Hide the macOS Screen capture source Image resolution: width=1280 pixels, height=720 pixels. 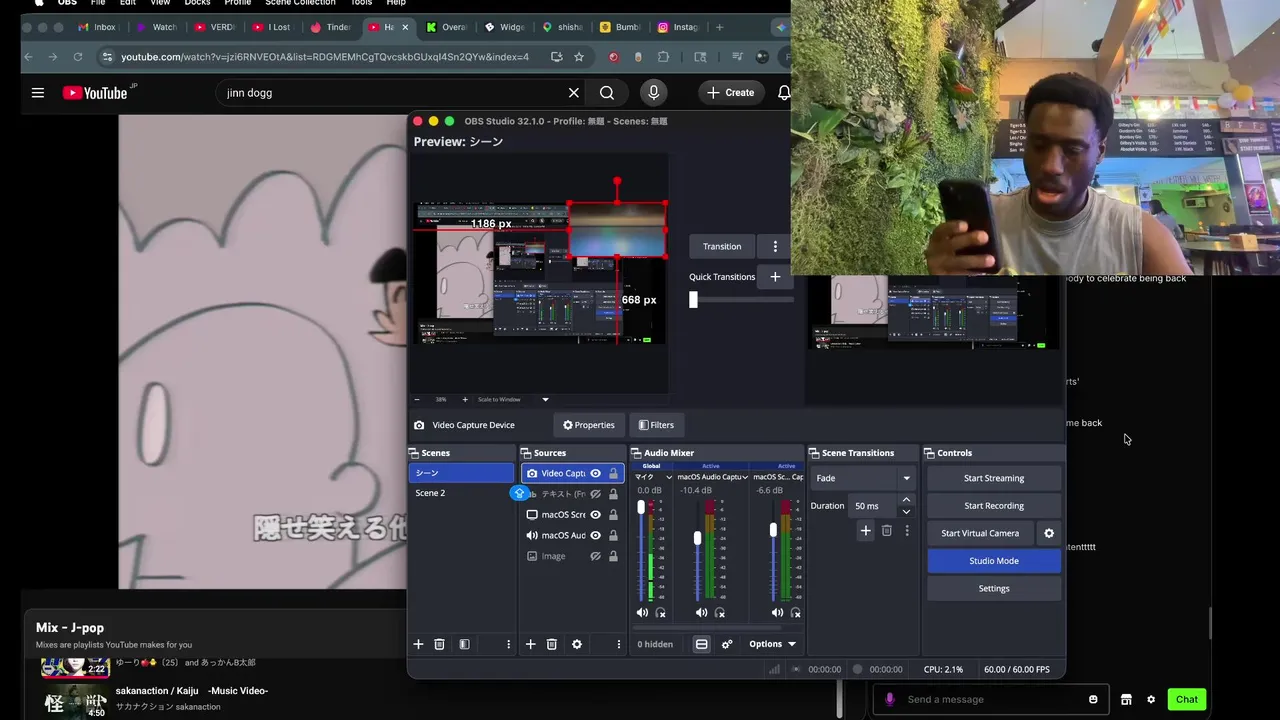click(x=595, y=515)
